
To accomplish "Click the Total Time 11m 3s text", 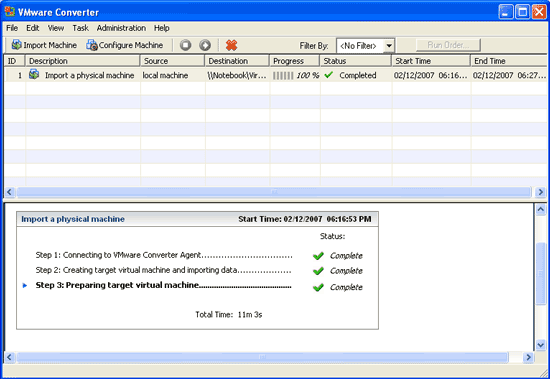I will click(229, 314).
